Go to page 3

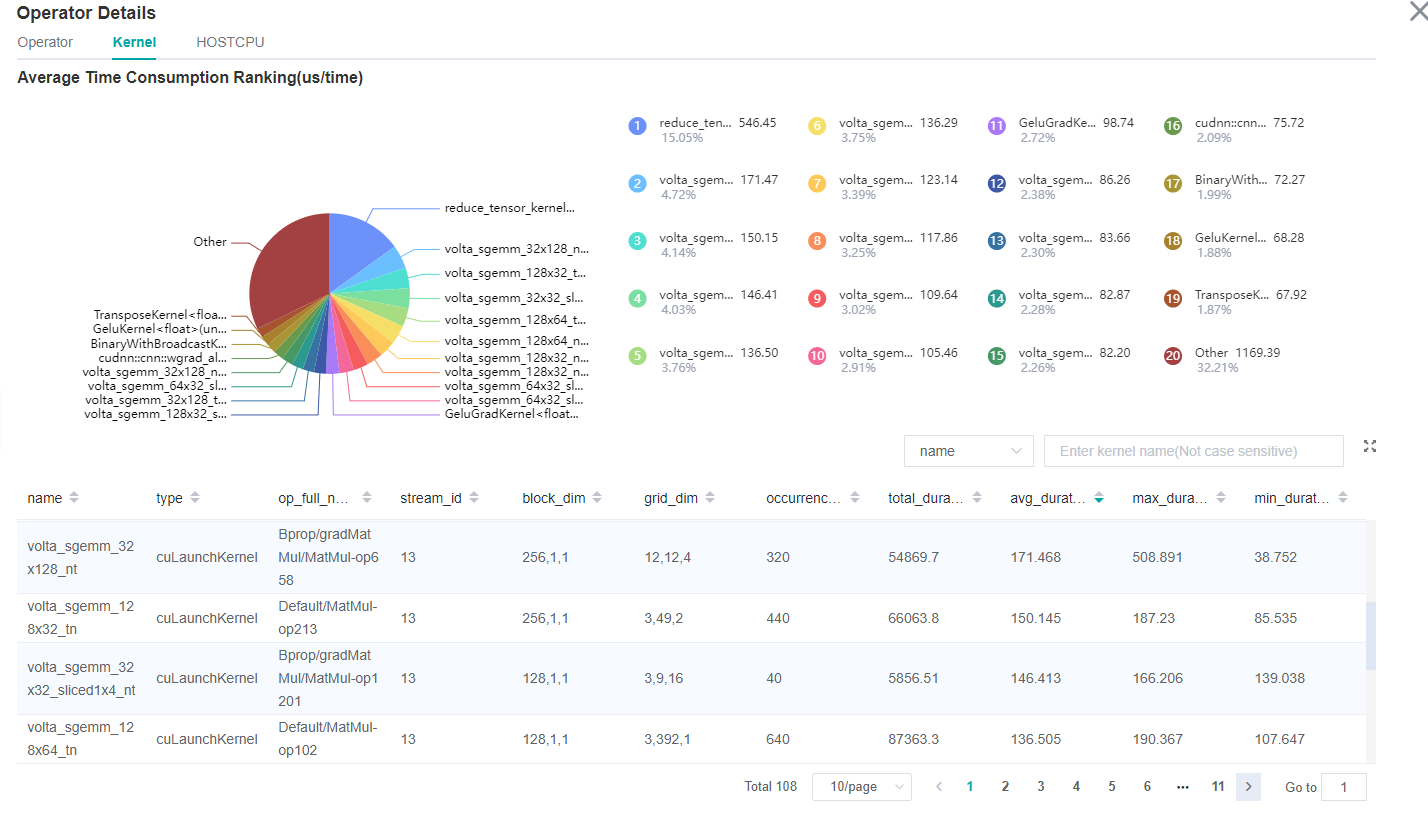tap(1040, 787)
